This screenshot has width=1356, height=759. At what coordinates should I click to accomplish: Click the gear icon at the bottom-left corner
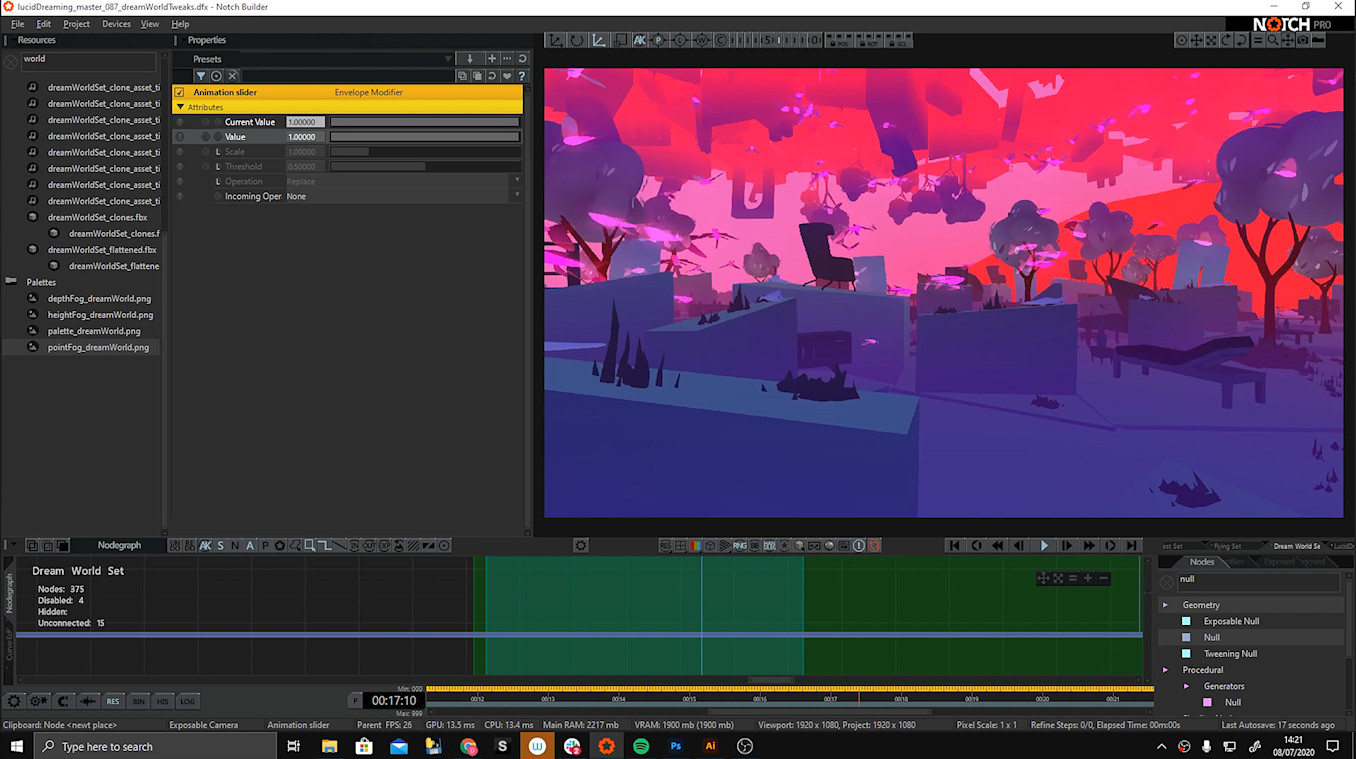14,701
